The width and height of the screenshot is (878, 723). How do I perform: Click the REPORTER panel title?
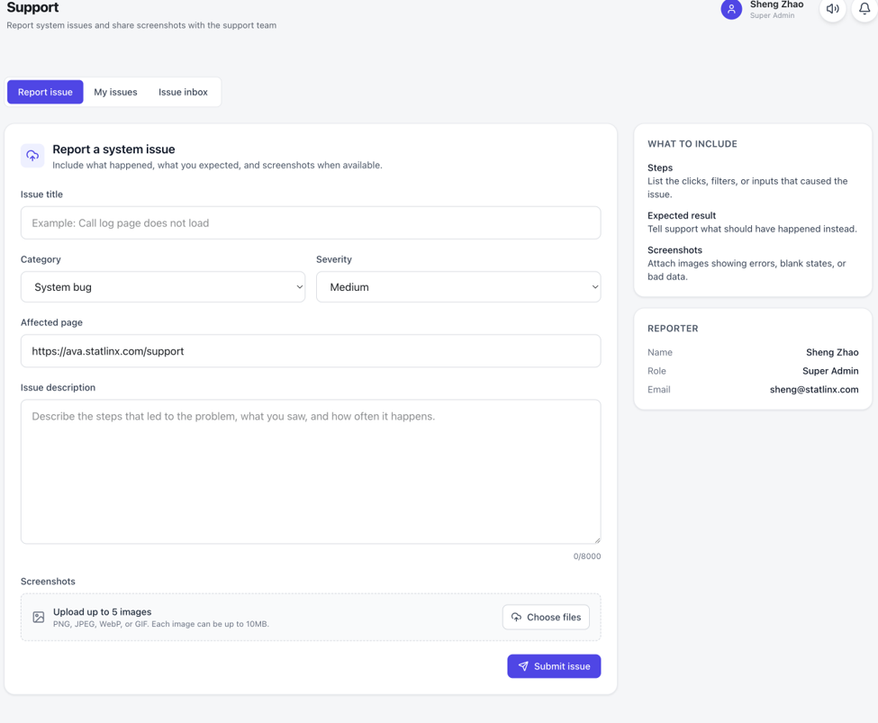(672, 329)
